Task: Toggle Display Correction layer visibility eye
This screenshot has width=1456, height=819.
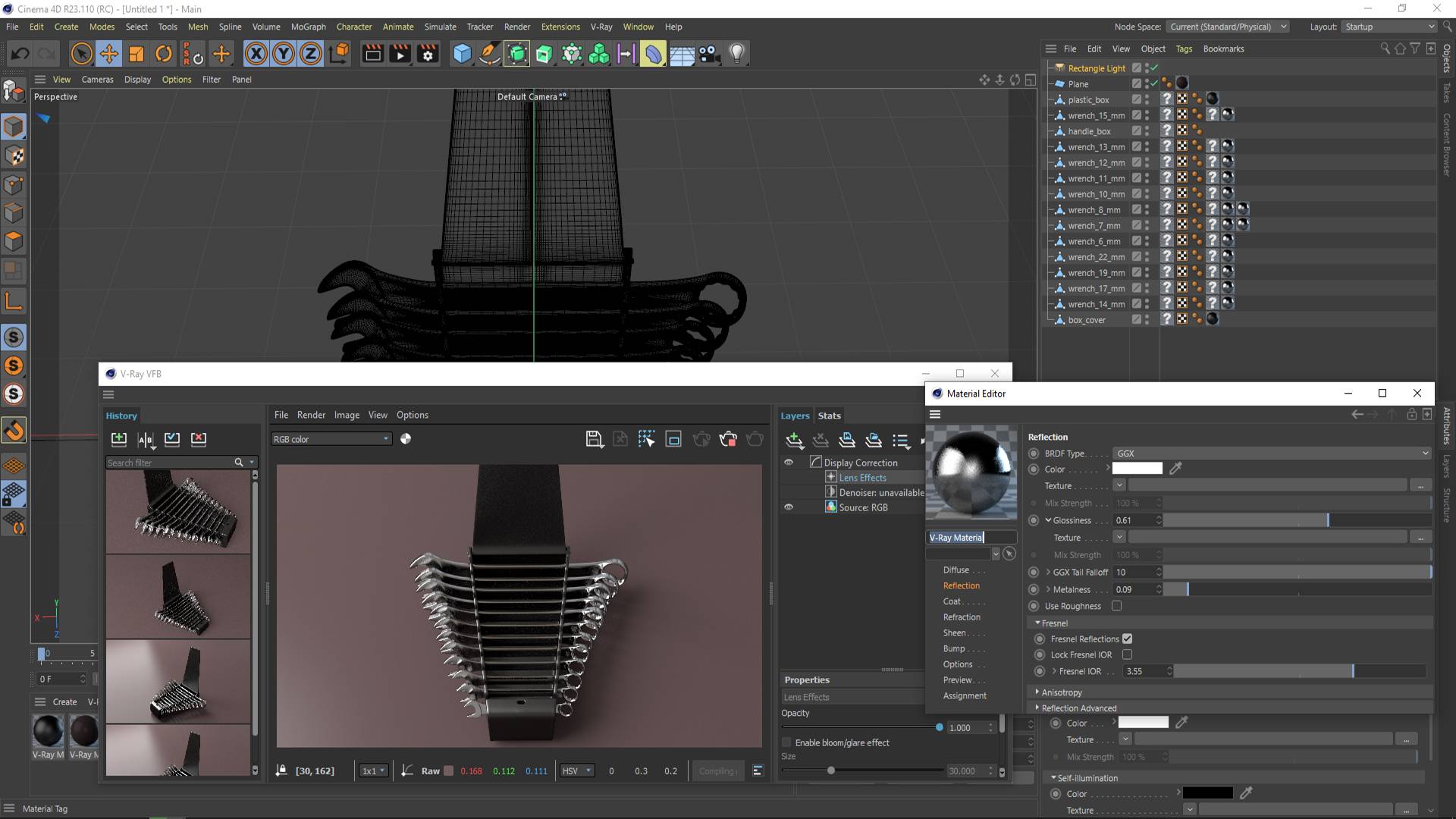Action: (x=789, y=462)
